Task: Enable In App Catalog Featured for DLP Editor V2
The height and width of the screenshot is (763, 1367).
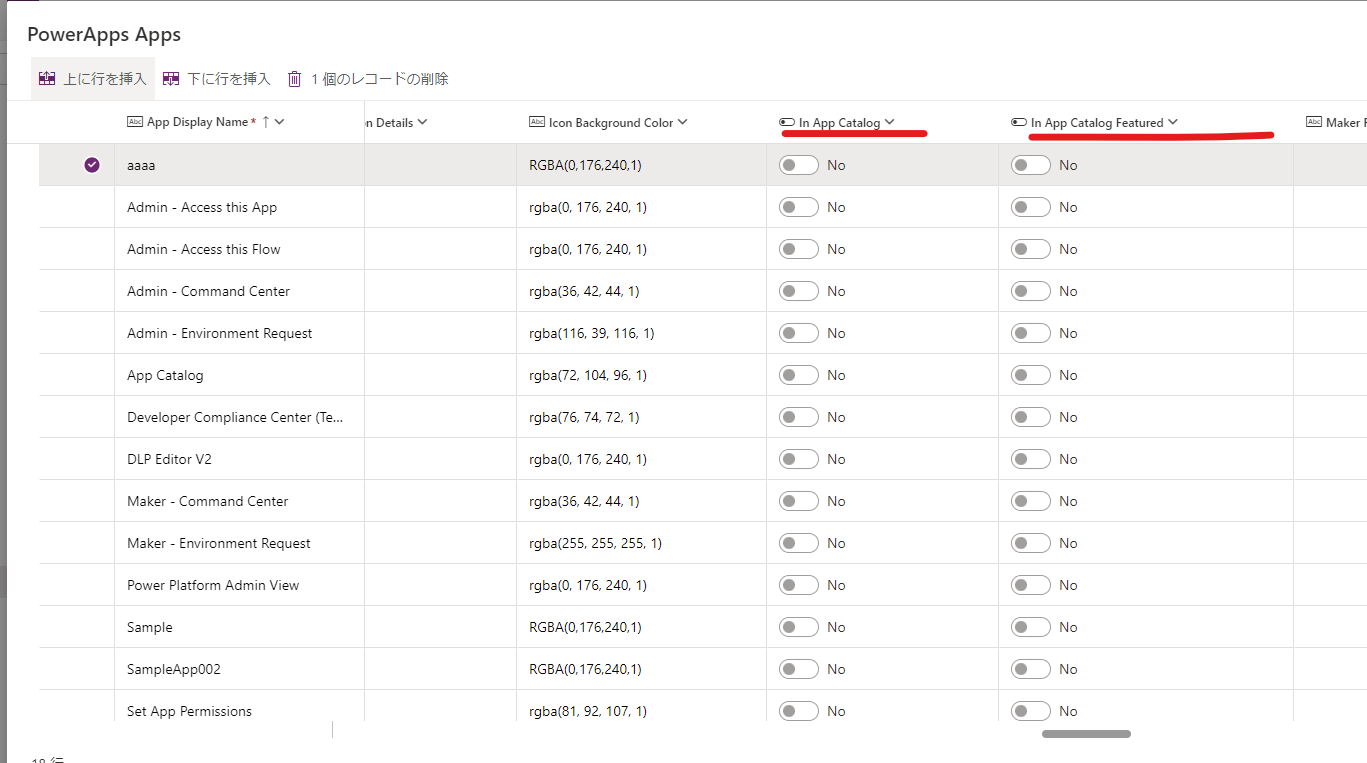Action: [x=1031, y=459]
